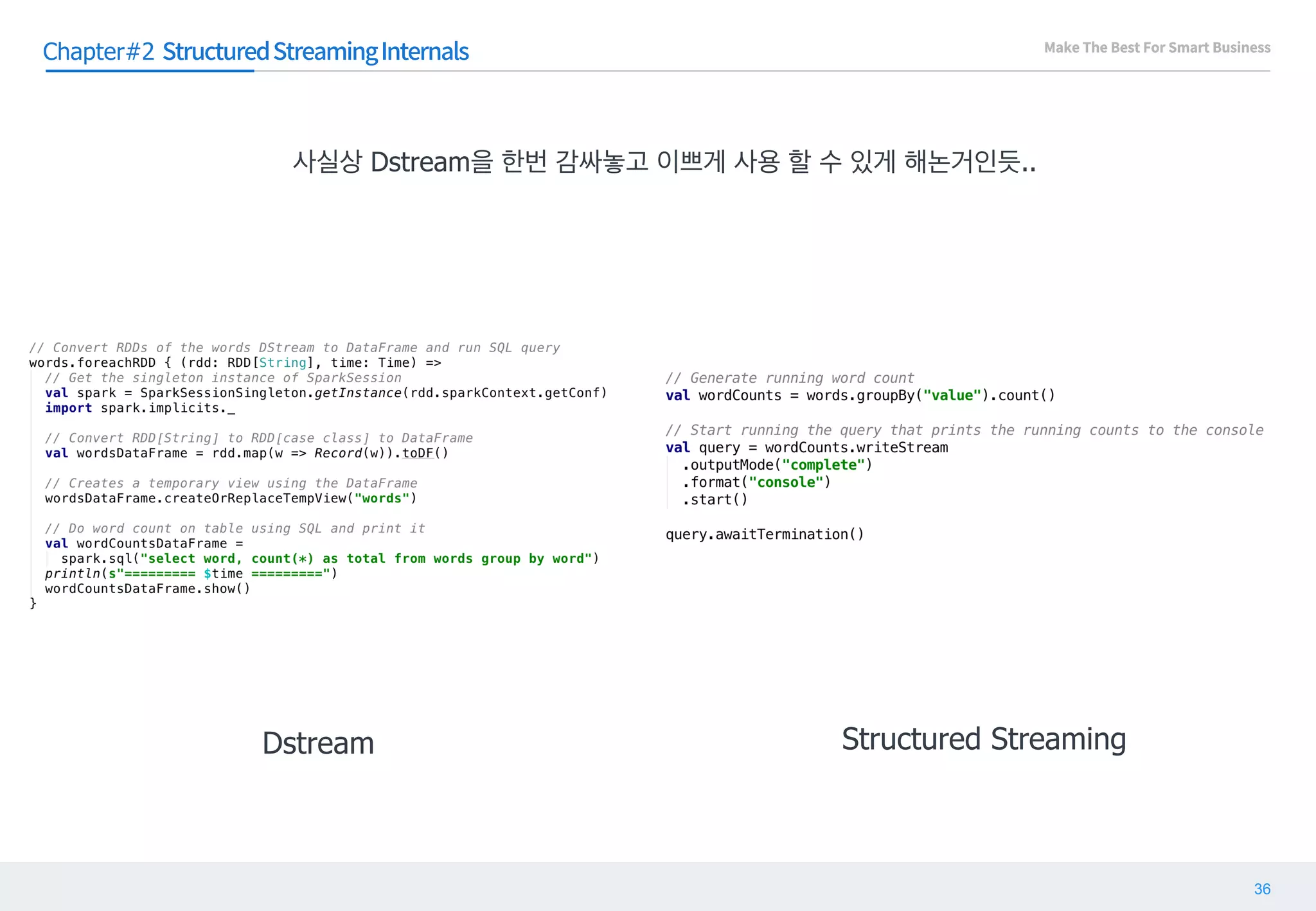Click the 'println(s"========= $time' line
This screenshot has height=911, width=1316.
(x=191, y=573)
